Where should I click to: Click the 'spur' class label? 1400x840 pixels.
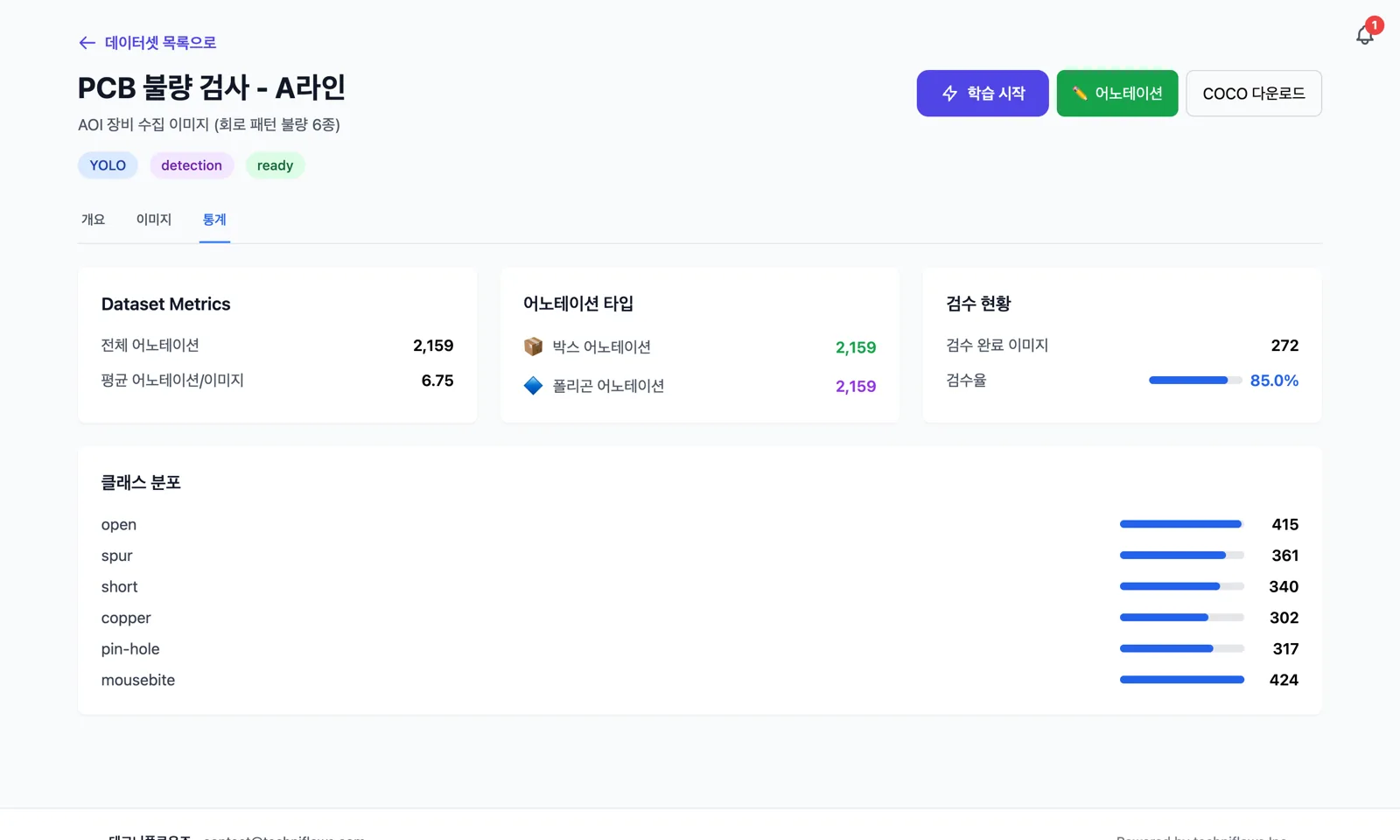click(x=117, y=556)
